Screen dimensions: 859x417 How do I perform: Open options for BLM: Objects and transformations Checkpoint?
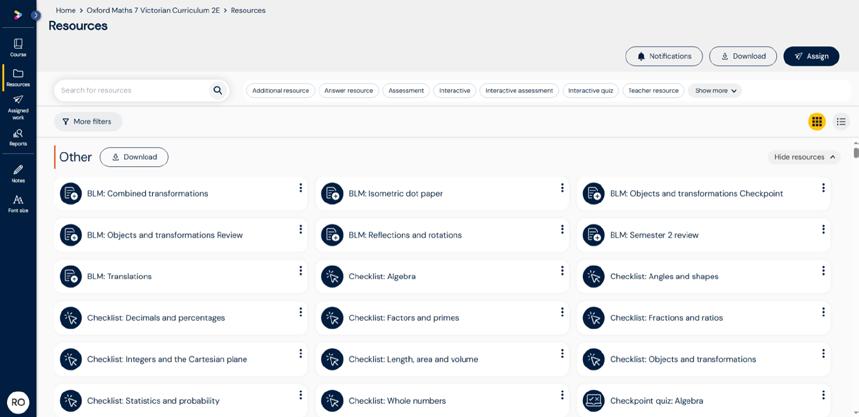[823, 188]
